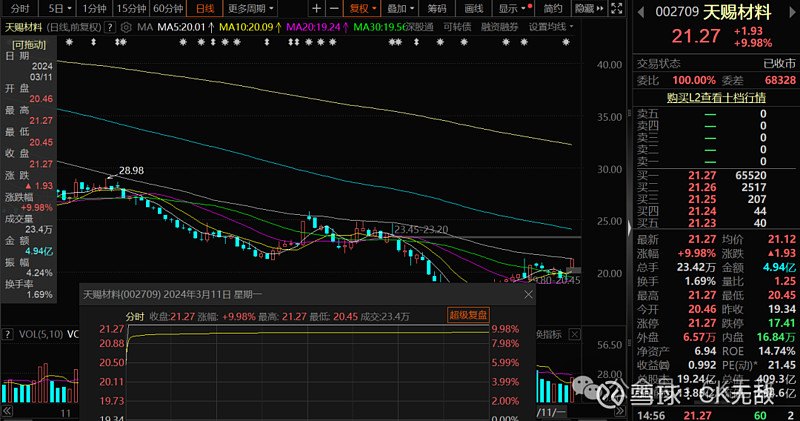
Task: Click the MA30 green indicator label
Action: pyautogui.click(x=379, y=27)
